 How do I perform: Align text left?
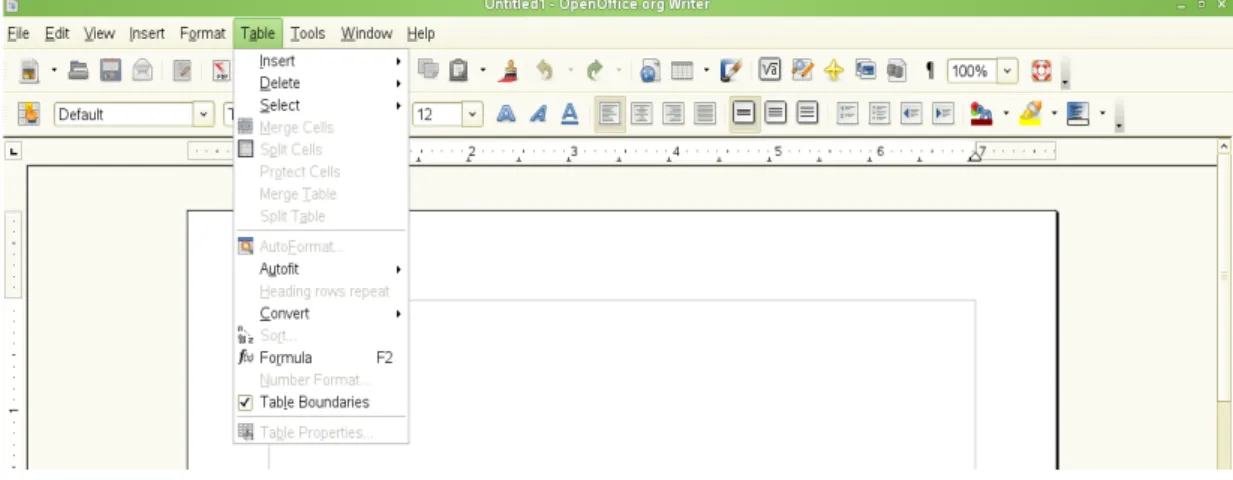[610, 114]
